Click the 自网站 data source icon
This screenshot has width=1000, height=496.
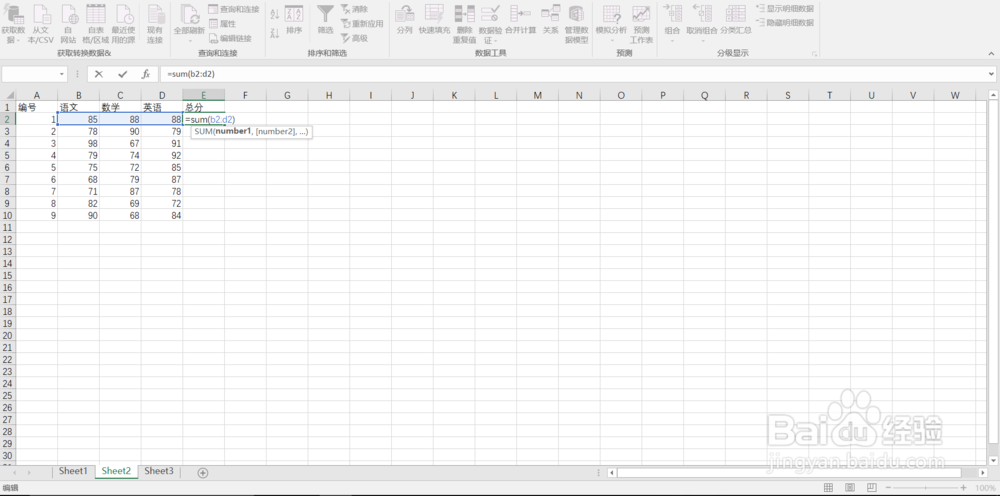point(68,24)
